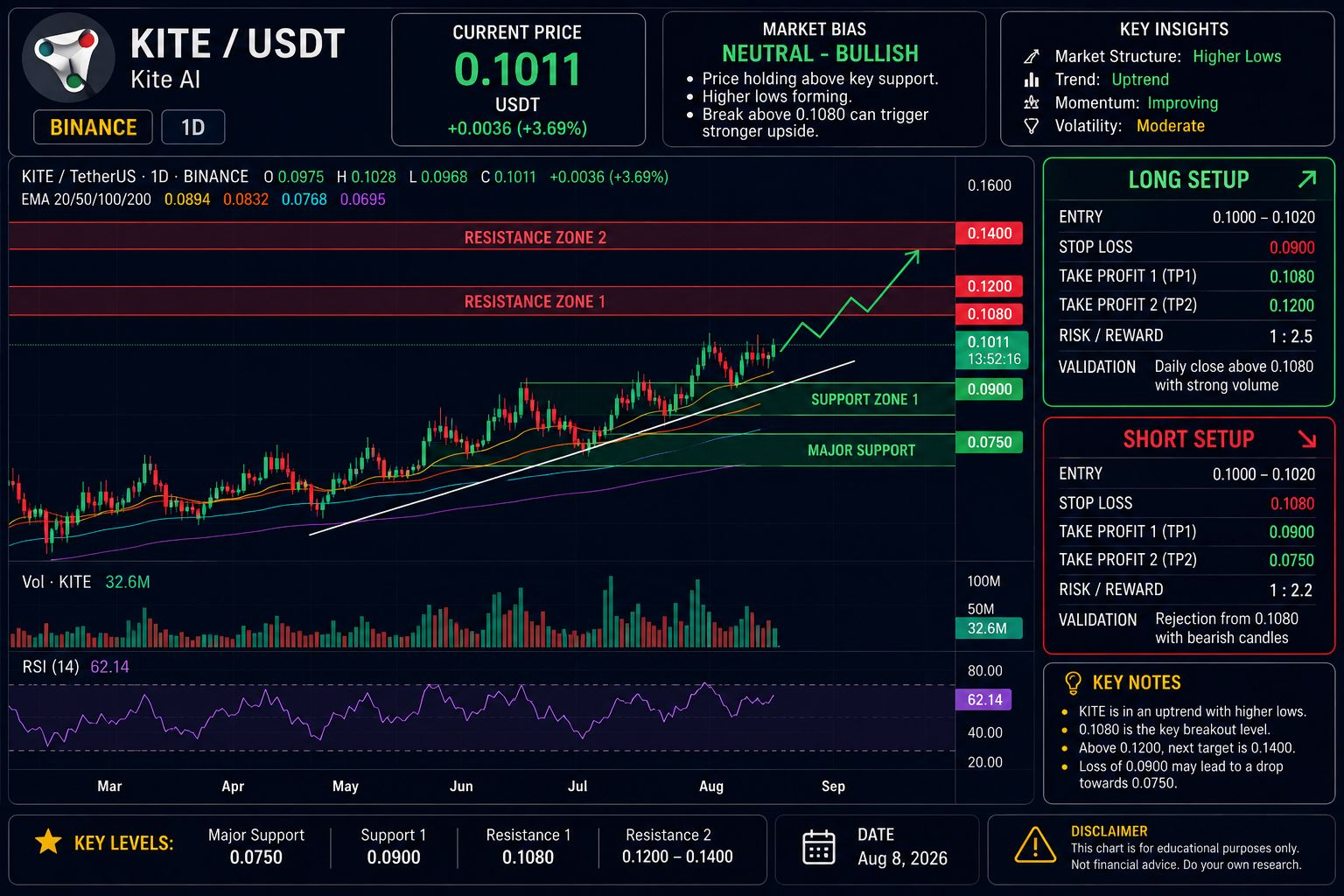Click the Trend bar-chart icon
This screenshot has width=1344, height=896.
click(x=1032, y=80)
